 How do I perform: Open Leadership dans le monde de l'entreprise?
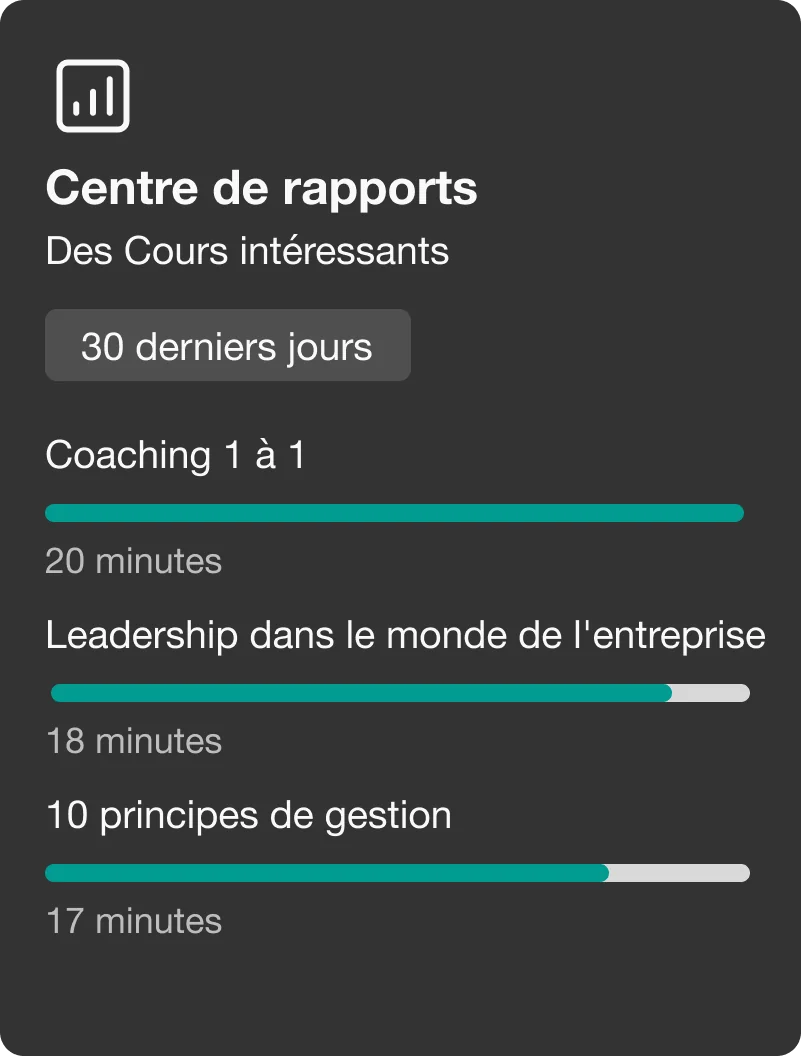(405, 635)
